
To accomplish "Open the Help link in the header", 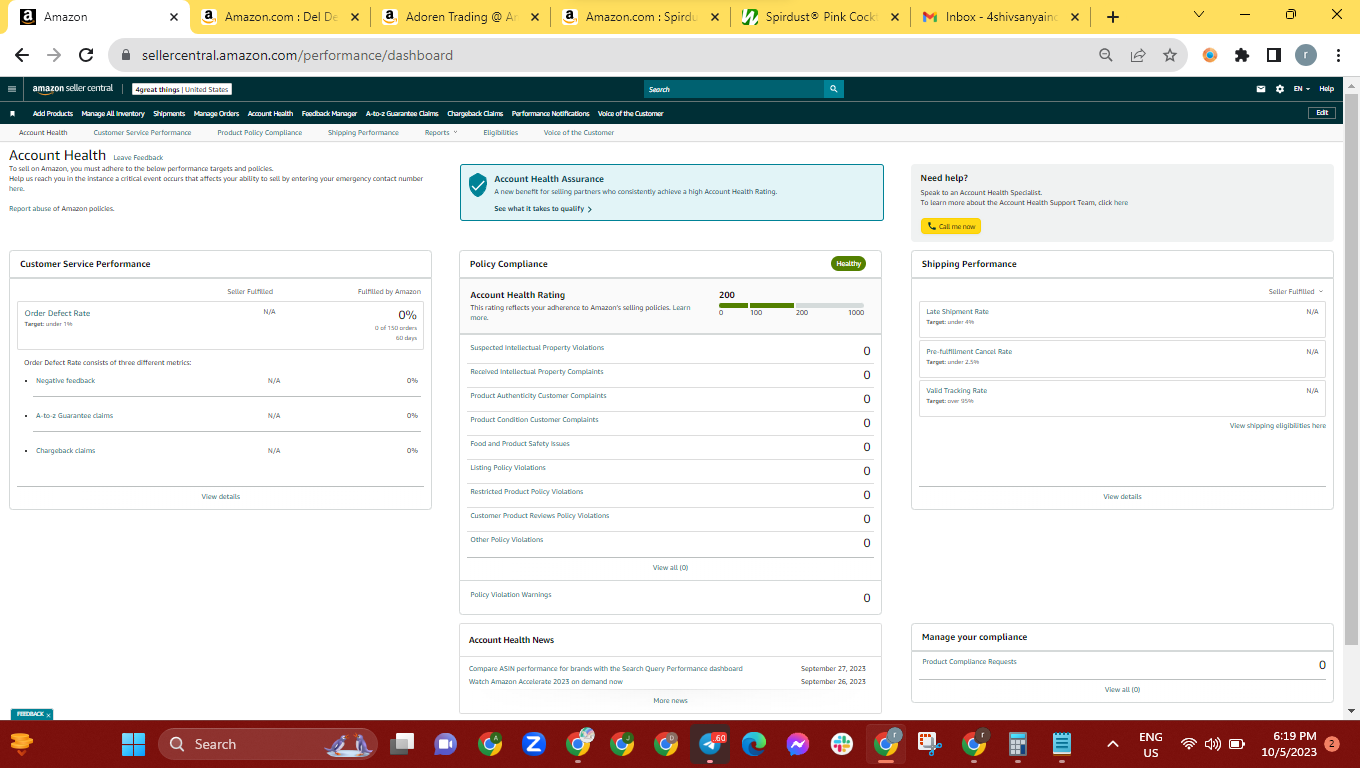I will pos(1326,89).
